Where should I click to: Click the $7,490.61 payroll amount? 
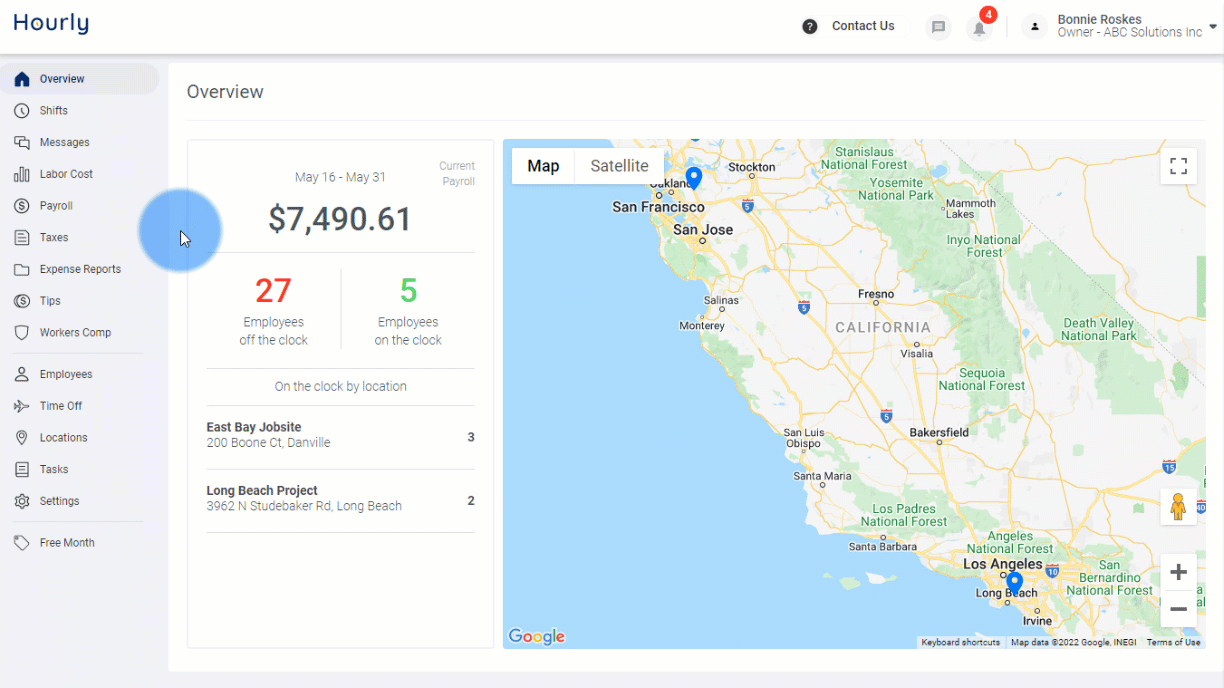click(x=340, y=219)
